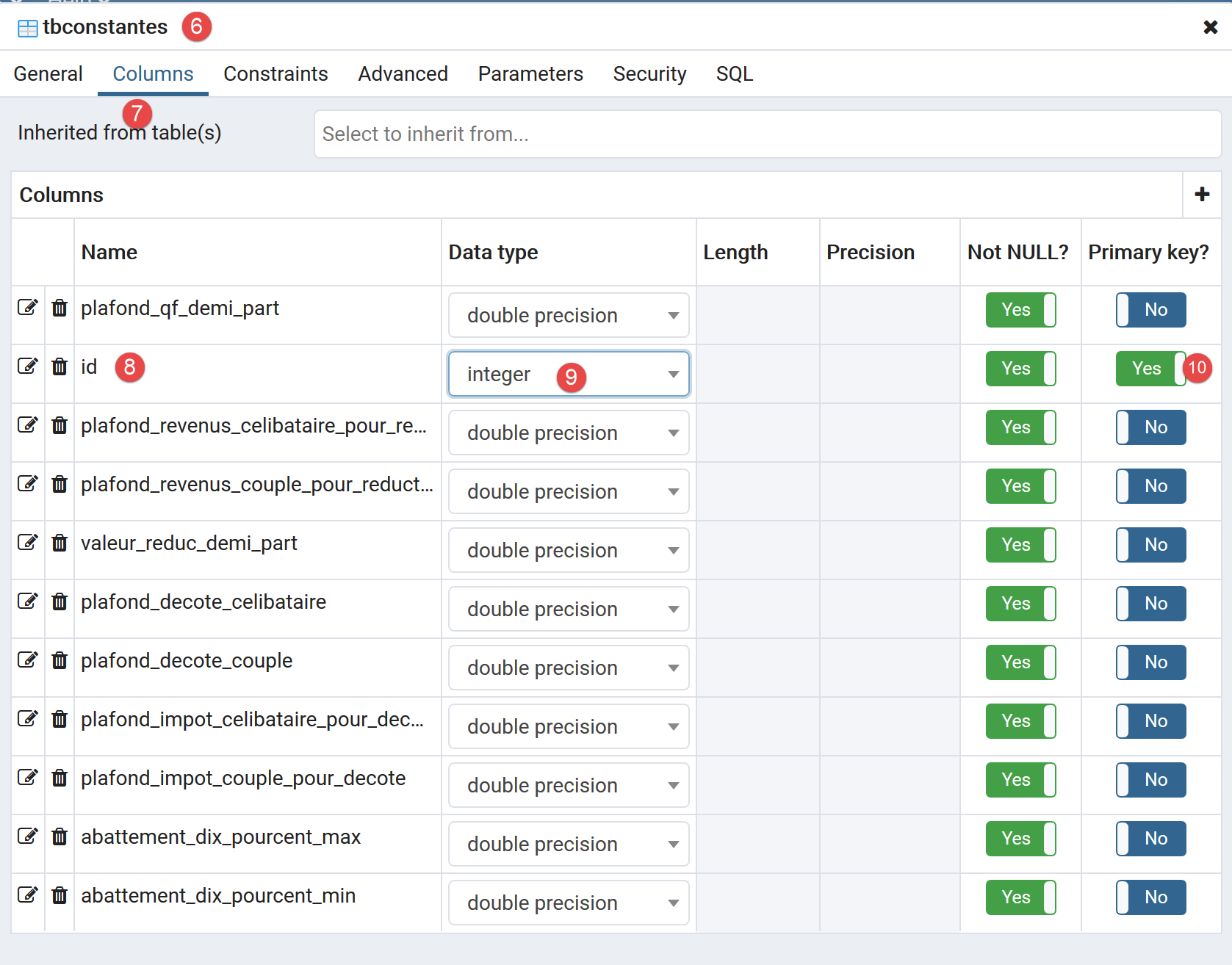Click the inherit from tables field
The height and width of the screenshot is (965, 1232).
767,134
